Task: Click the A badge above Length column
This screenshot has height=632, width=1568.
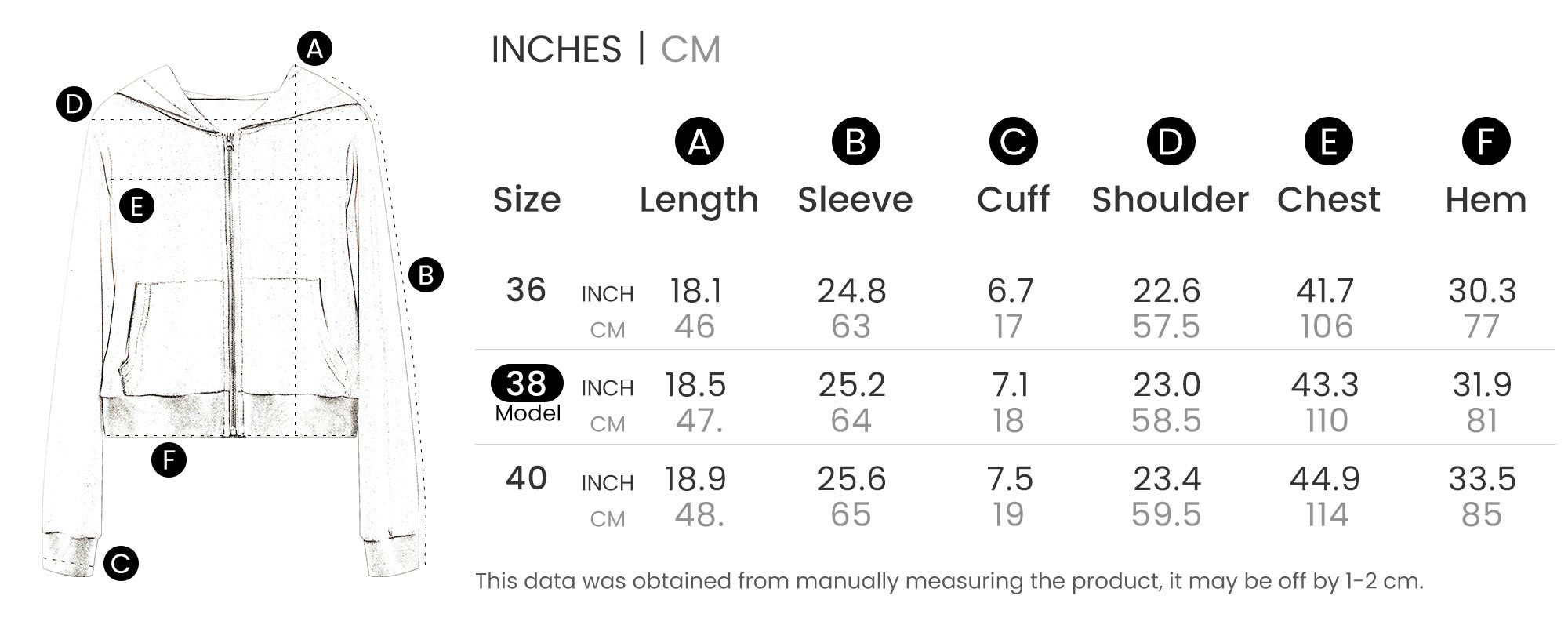Action: pos(699,142)
